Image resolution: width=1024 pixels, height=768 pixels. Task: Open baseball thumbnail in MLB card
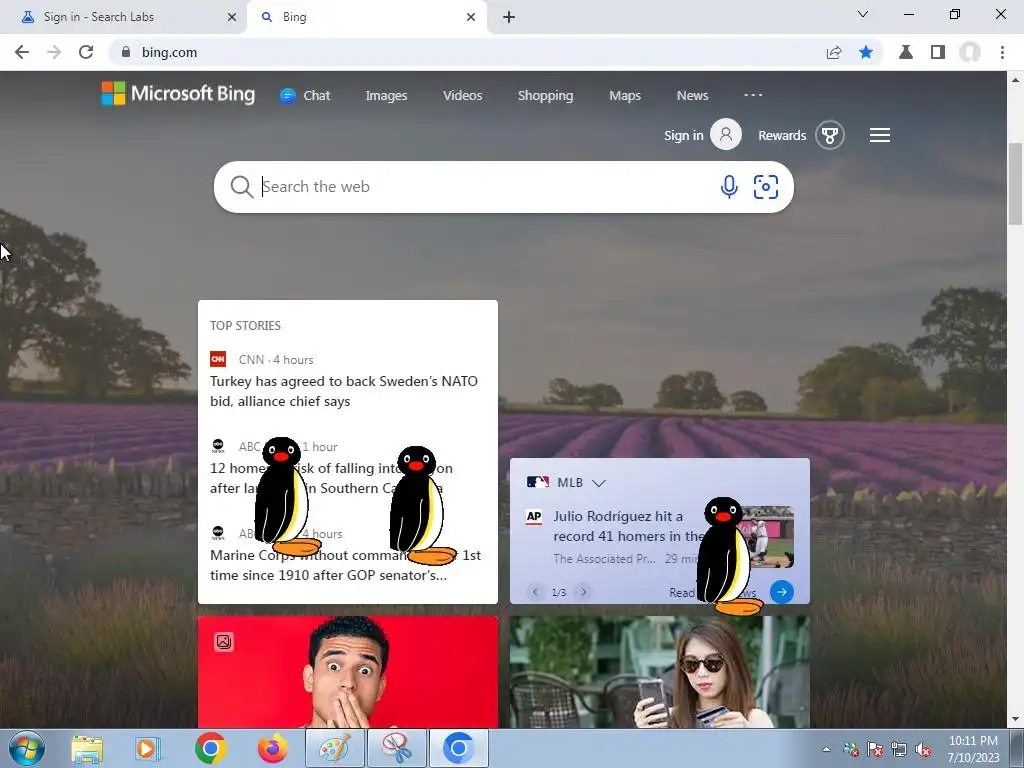tap(768, 537)
